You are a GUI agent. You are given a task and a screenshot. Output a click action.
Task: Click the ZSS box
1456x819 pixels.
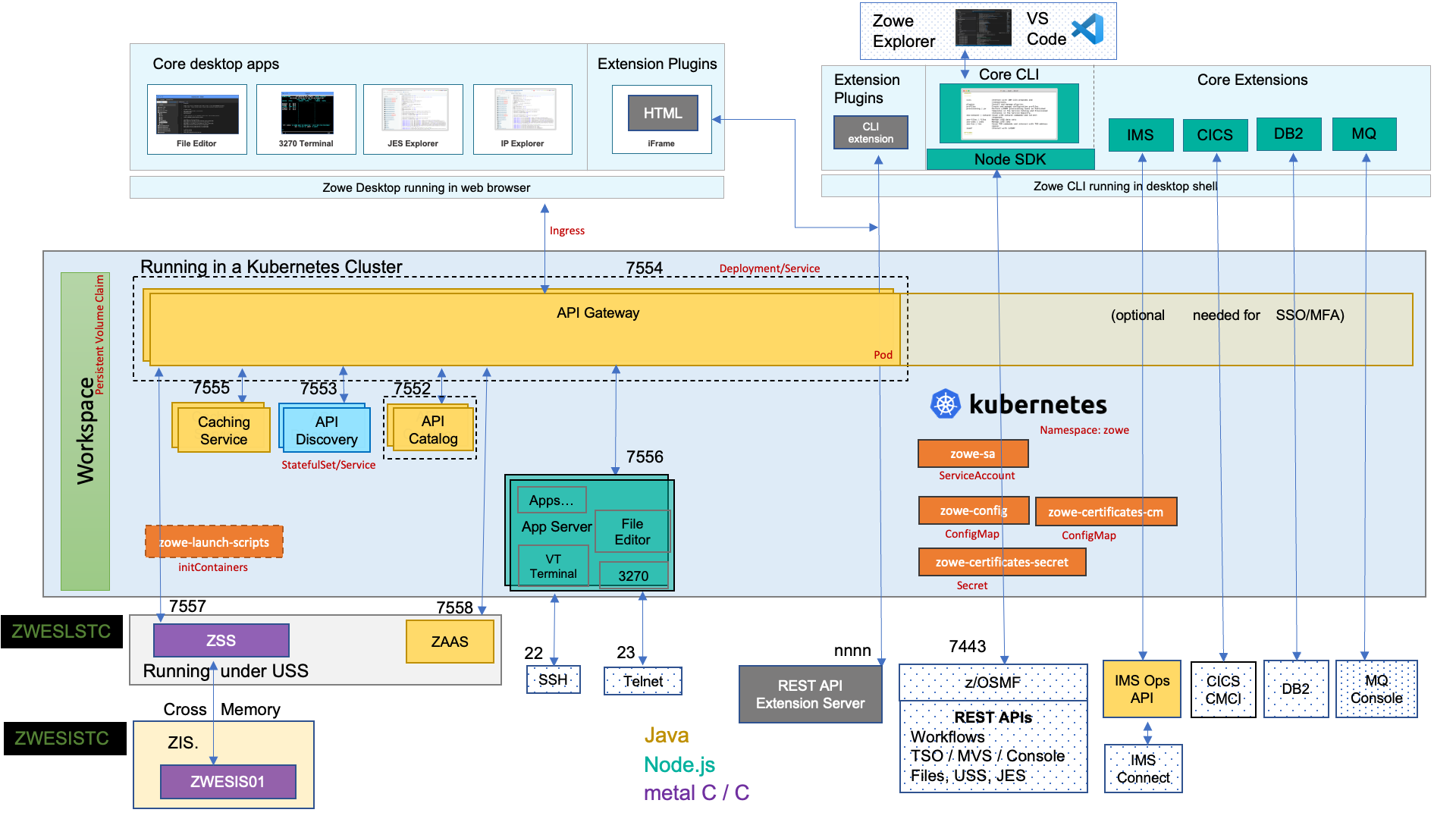tap(221, 640)
